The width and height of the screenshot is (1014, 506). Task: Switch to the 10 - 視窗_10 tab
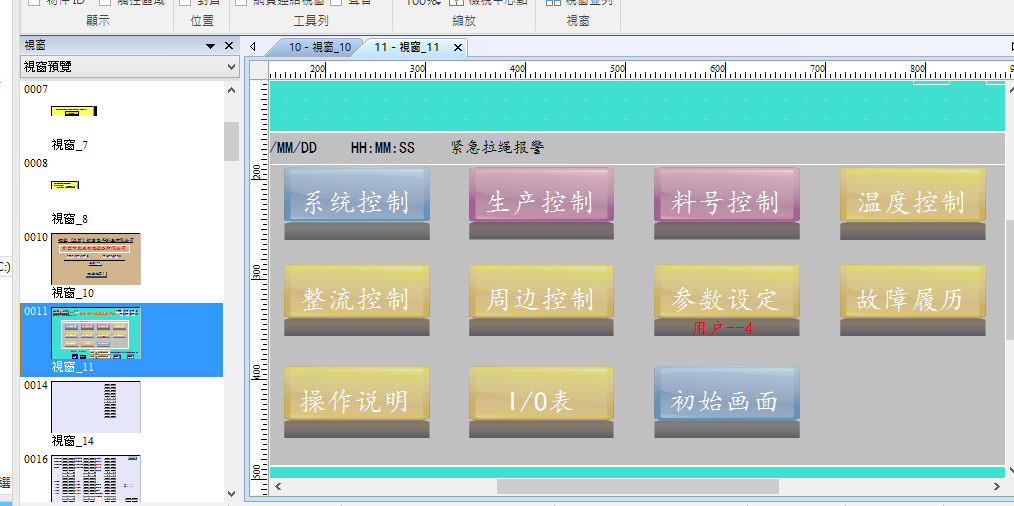(319, 47)
